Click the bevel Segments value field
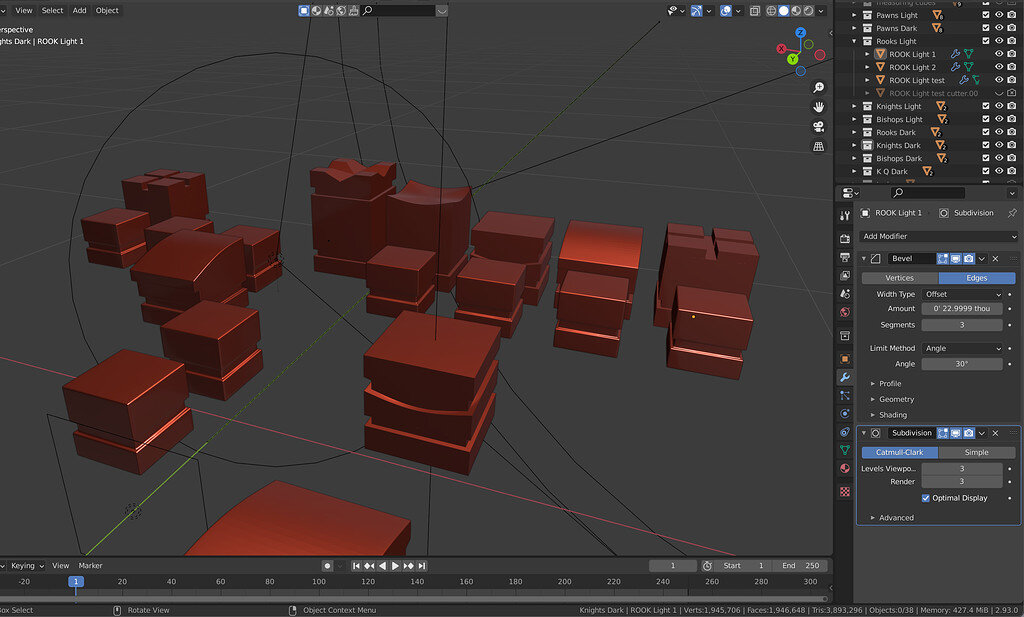The height and width of the screenshot is (617, 1024). (x=961, y=325)
